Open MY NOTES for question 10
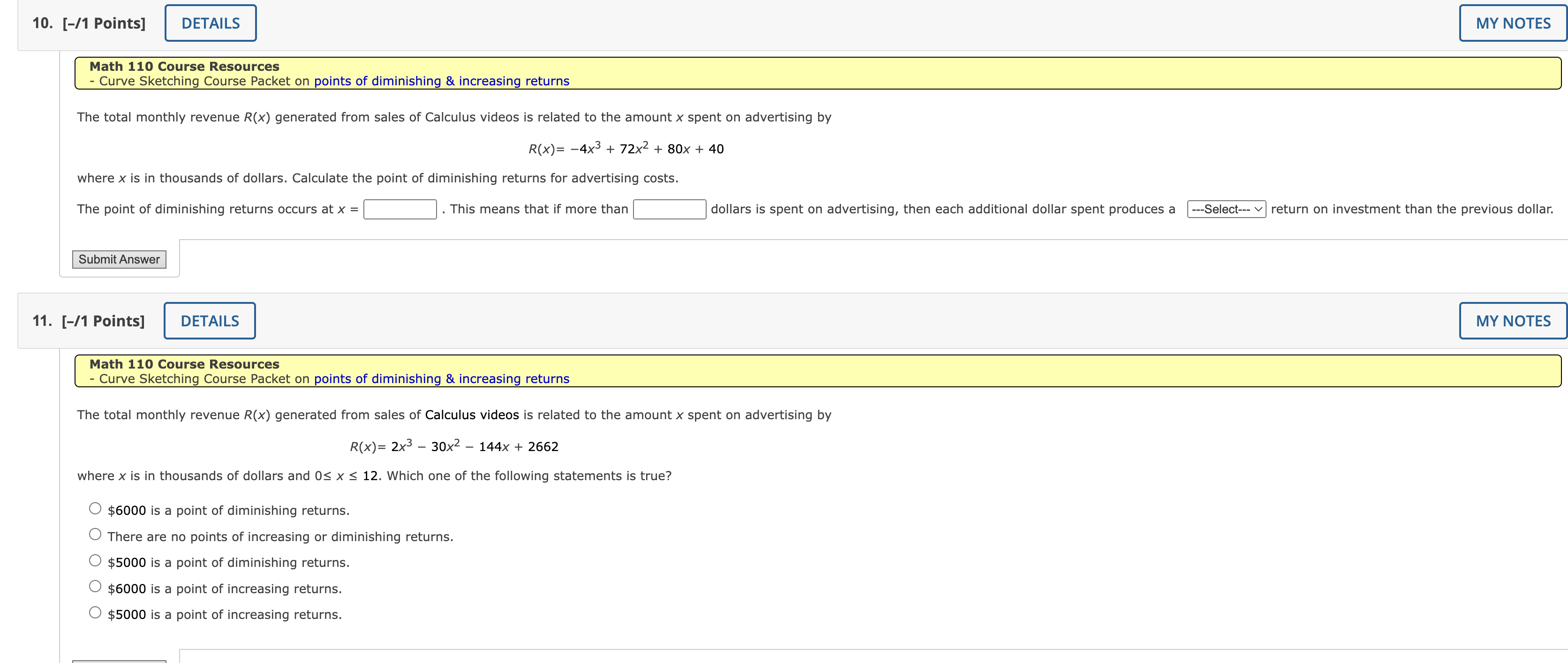 click(x=1512, y=23)
